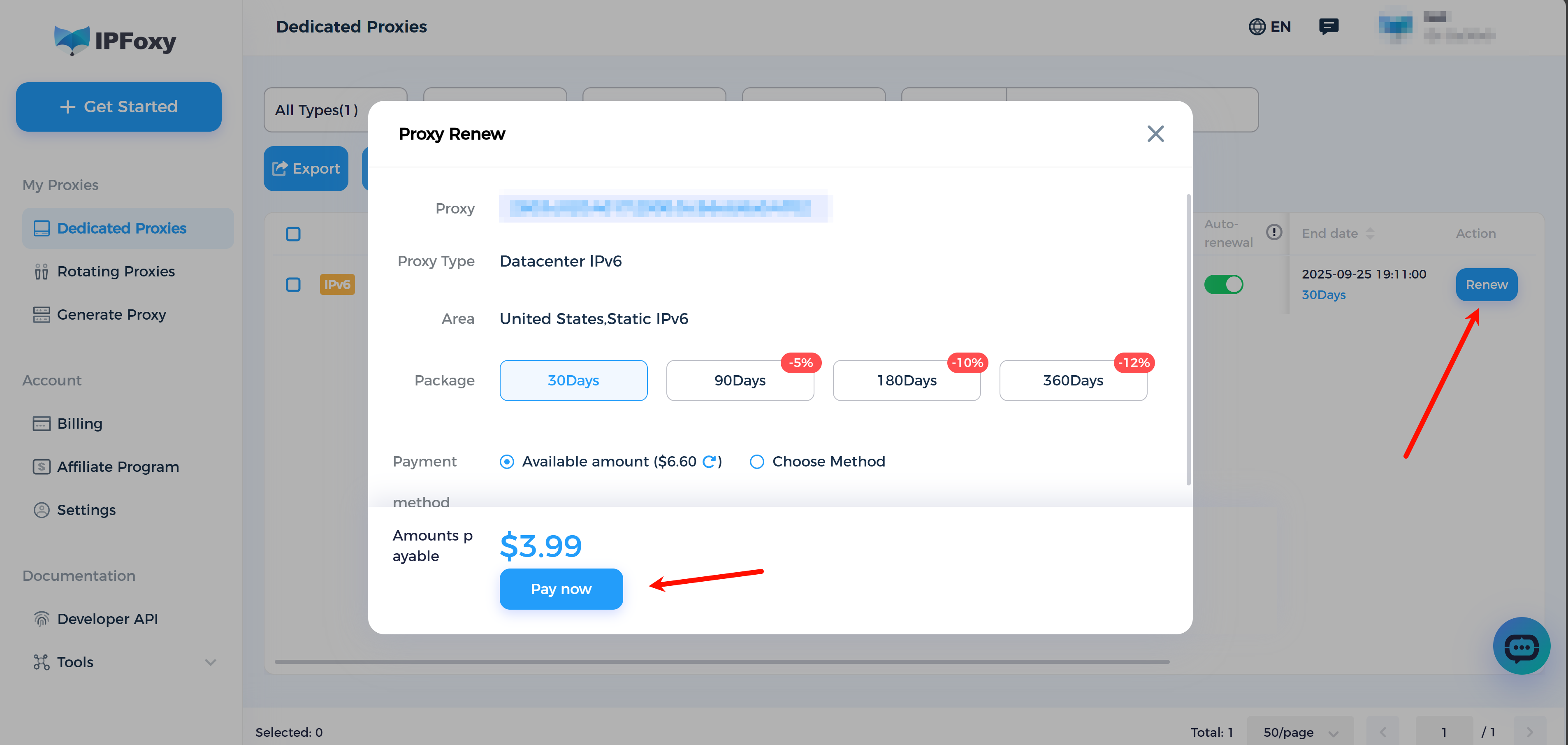Open the 50/page dropdown
Image resolution: width=1568 pixels, height=745 pixels.
[1300, 731]
